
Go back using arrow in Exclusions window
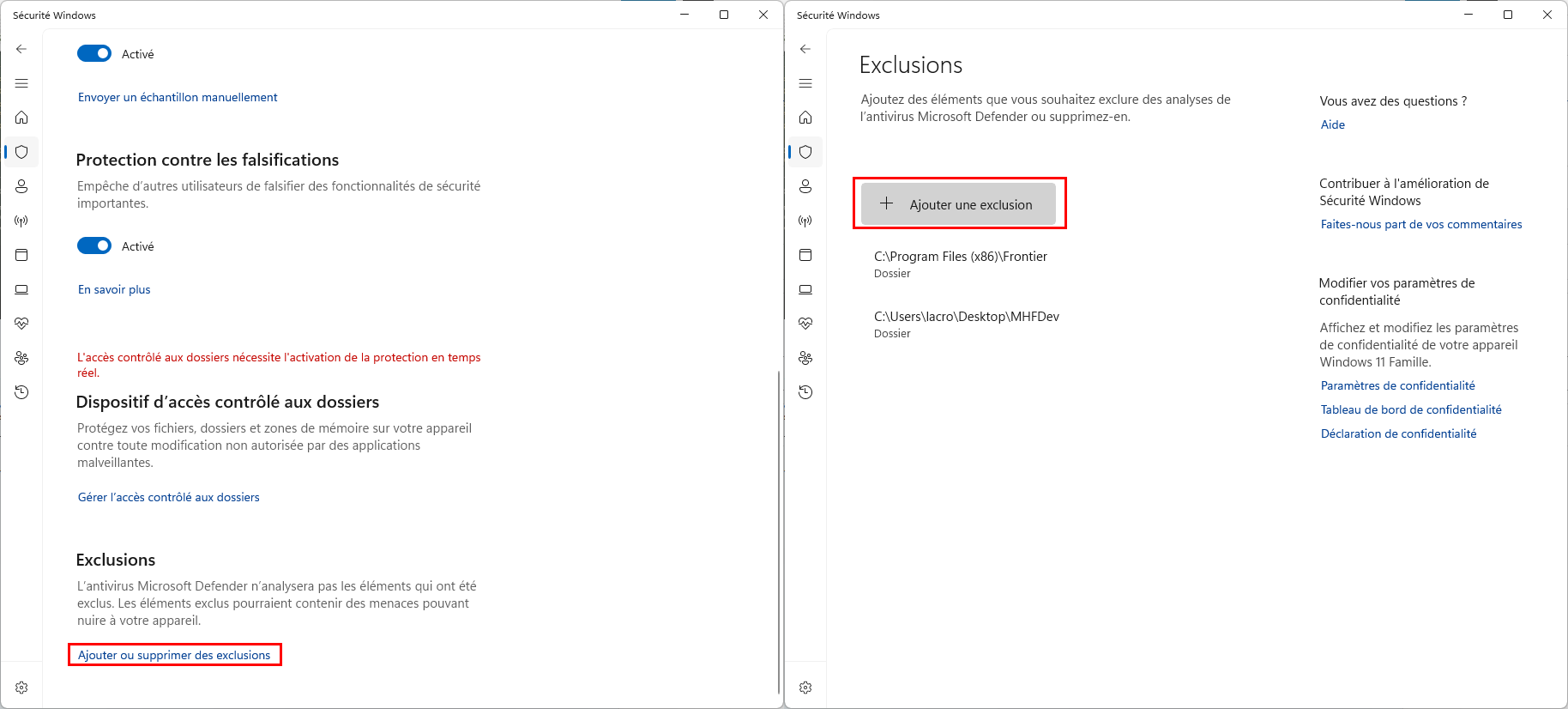click(805, 49)
